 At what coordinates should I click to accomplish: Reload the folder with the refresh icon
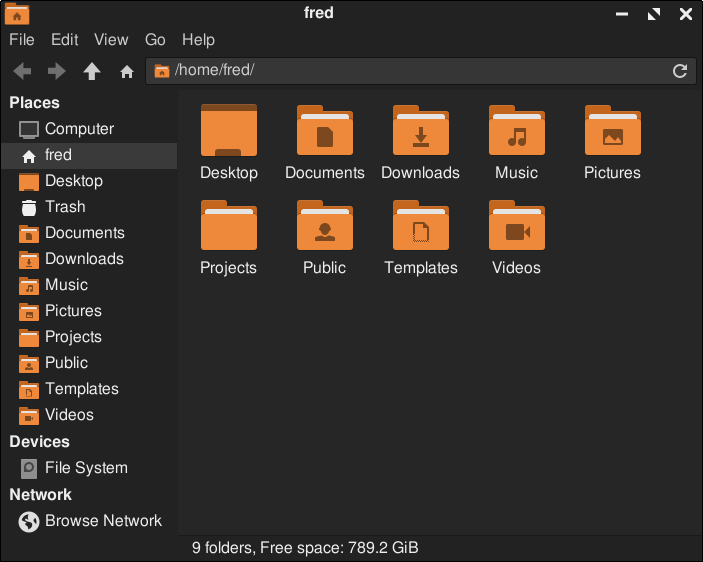(680, 71)
